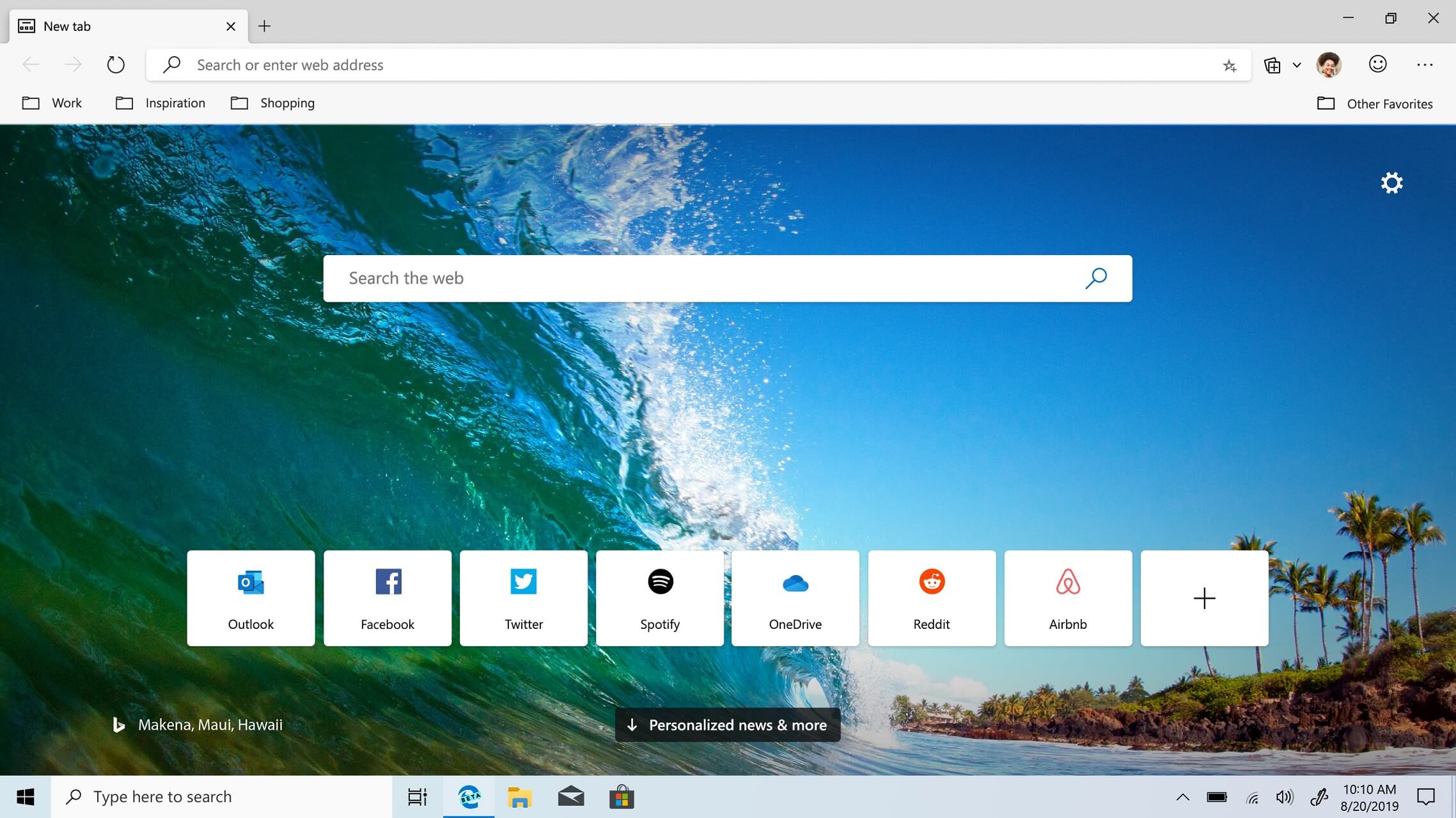
Task: Add a new quick access tile
Action: click(x=1204, y=597)
